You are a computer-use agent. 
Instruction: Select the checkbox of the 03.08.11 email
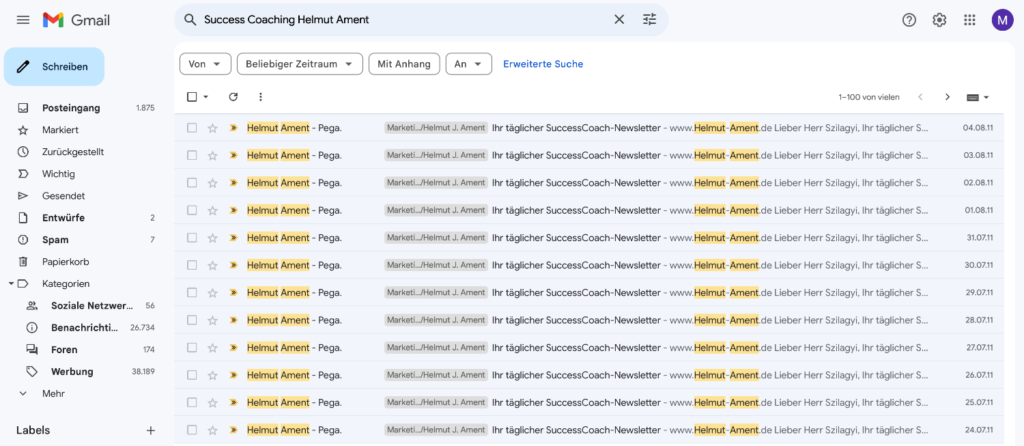[x=192, y=155]
